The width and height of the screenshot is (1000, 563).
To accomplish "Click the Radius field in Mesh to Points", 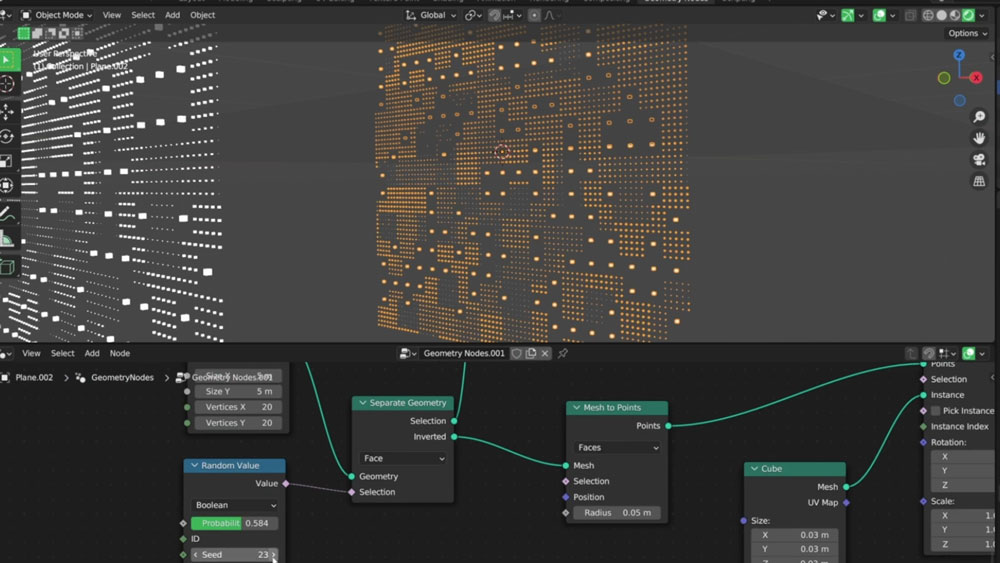I will 617,513.
